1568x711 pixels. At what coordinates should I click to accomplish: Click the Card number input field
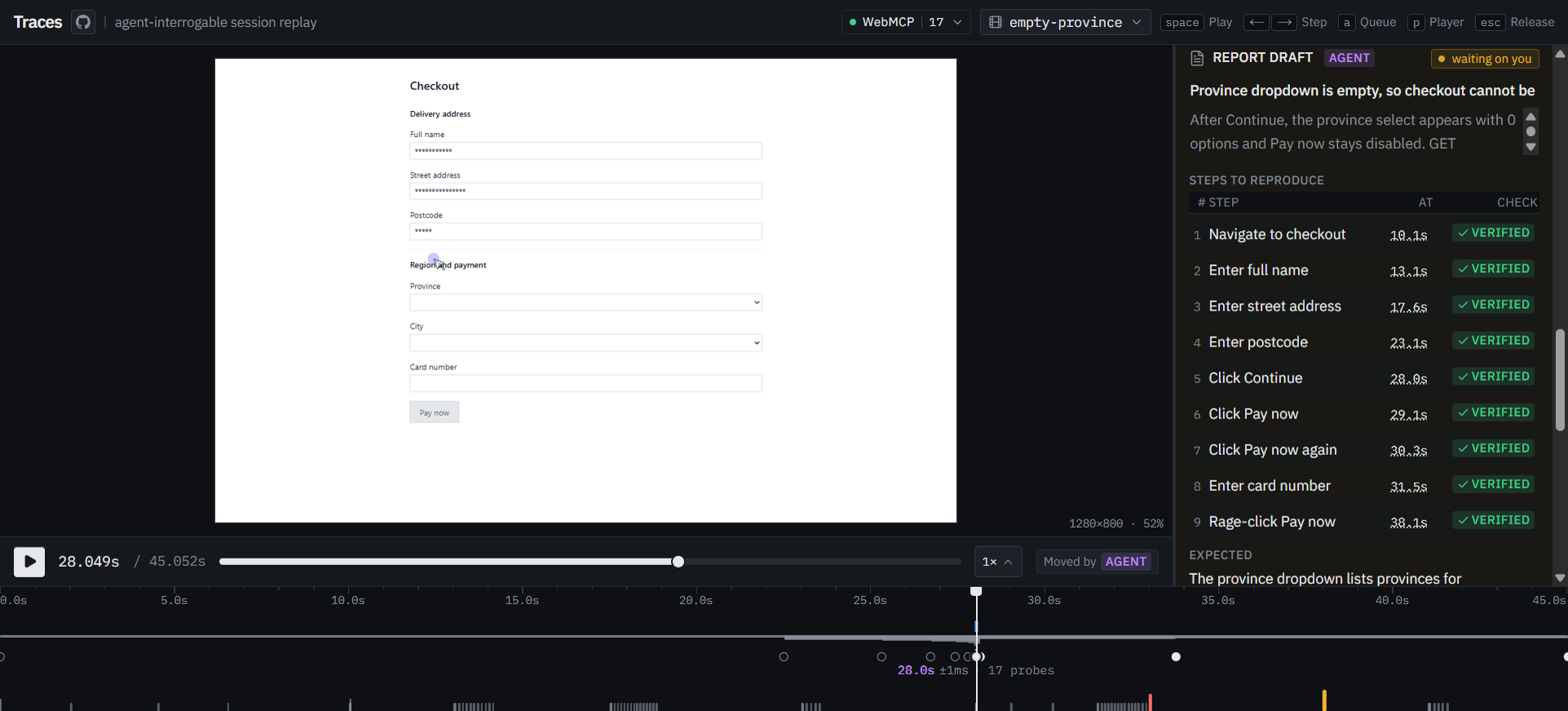(585, 383)
